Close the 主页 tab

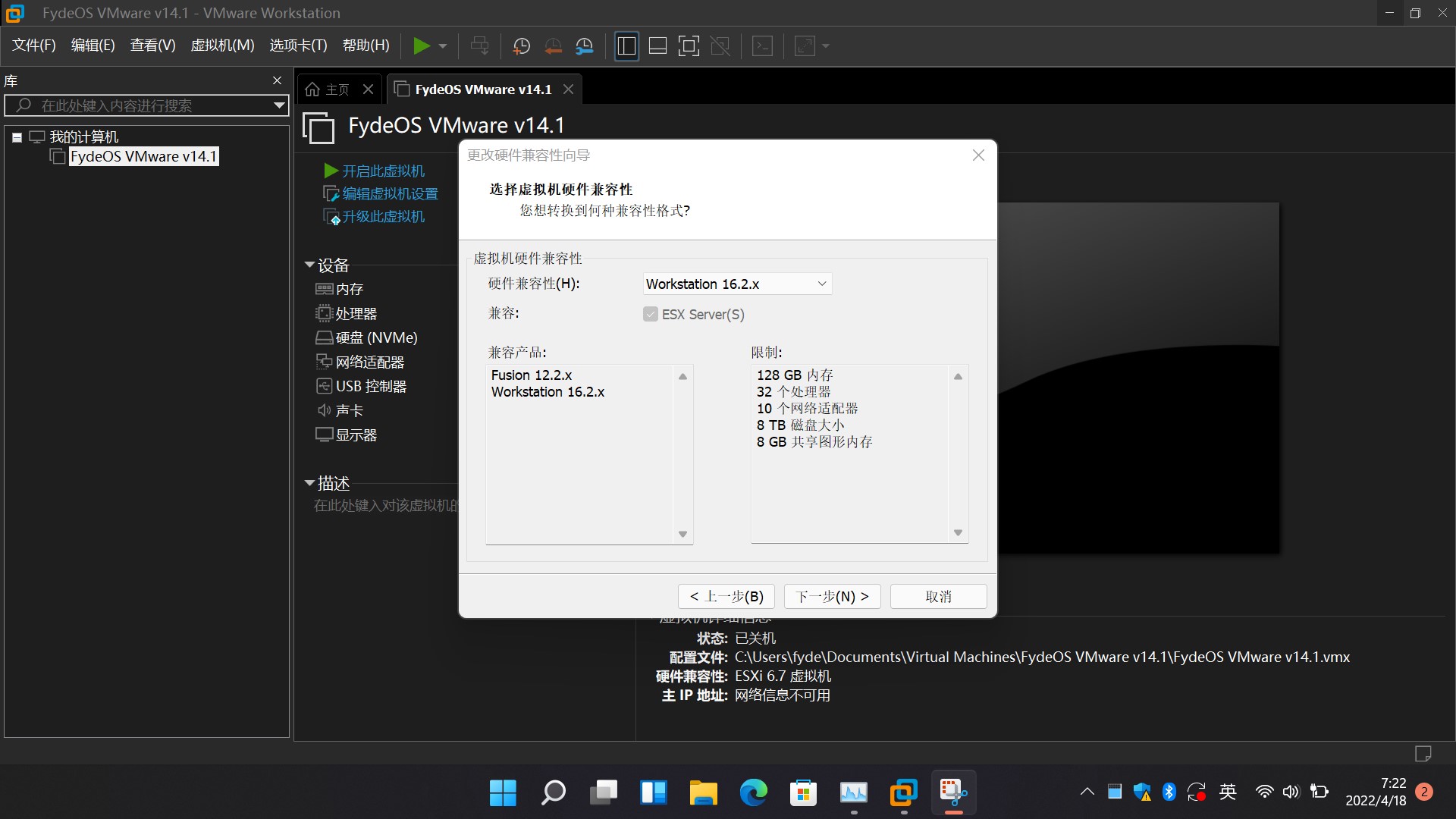coord(368,89)
